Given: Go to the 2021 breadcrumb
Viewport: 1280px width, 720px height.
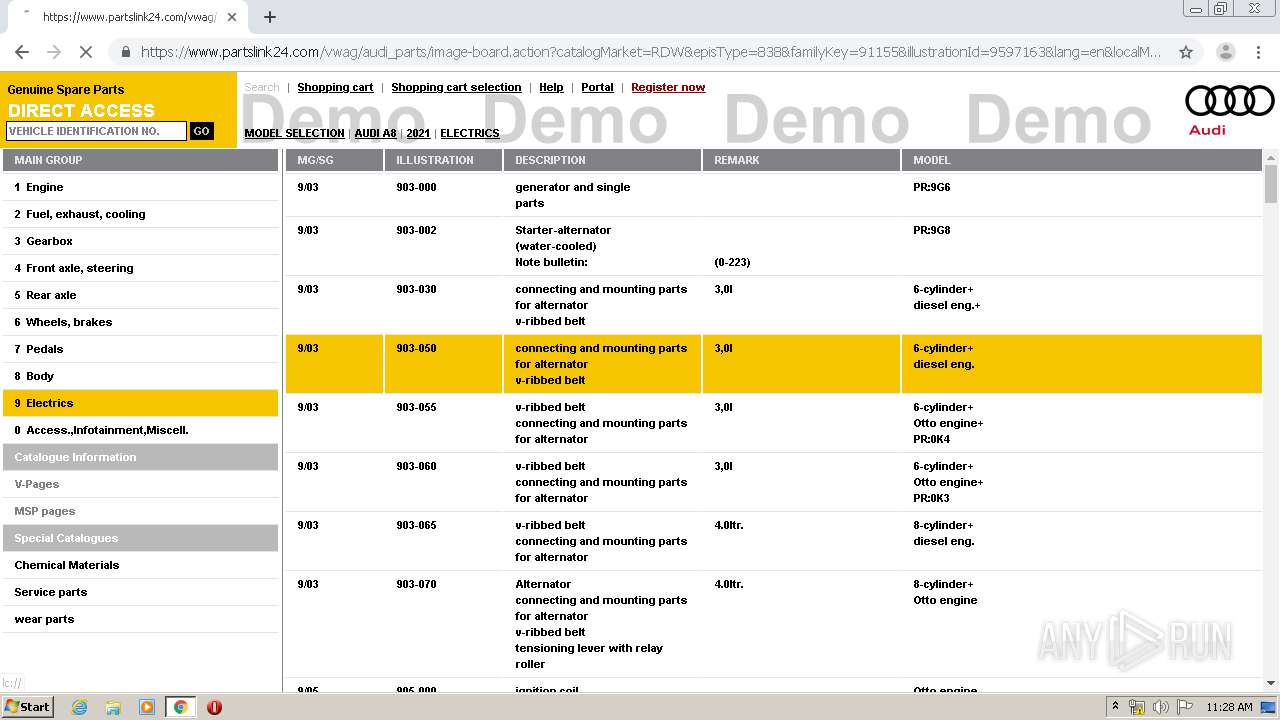Looking at the screenshot, I should 418,133.
